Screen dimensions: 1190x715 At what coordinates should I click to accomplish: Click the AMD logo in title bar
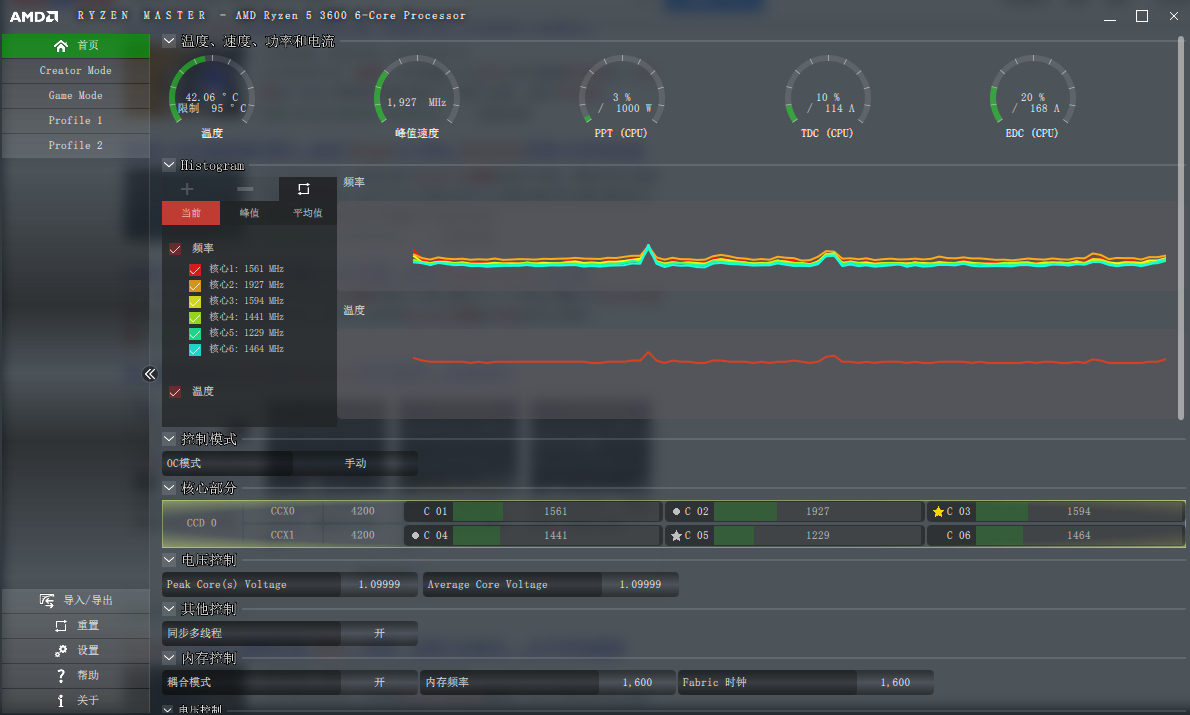(x=33, y=16)
